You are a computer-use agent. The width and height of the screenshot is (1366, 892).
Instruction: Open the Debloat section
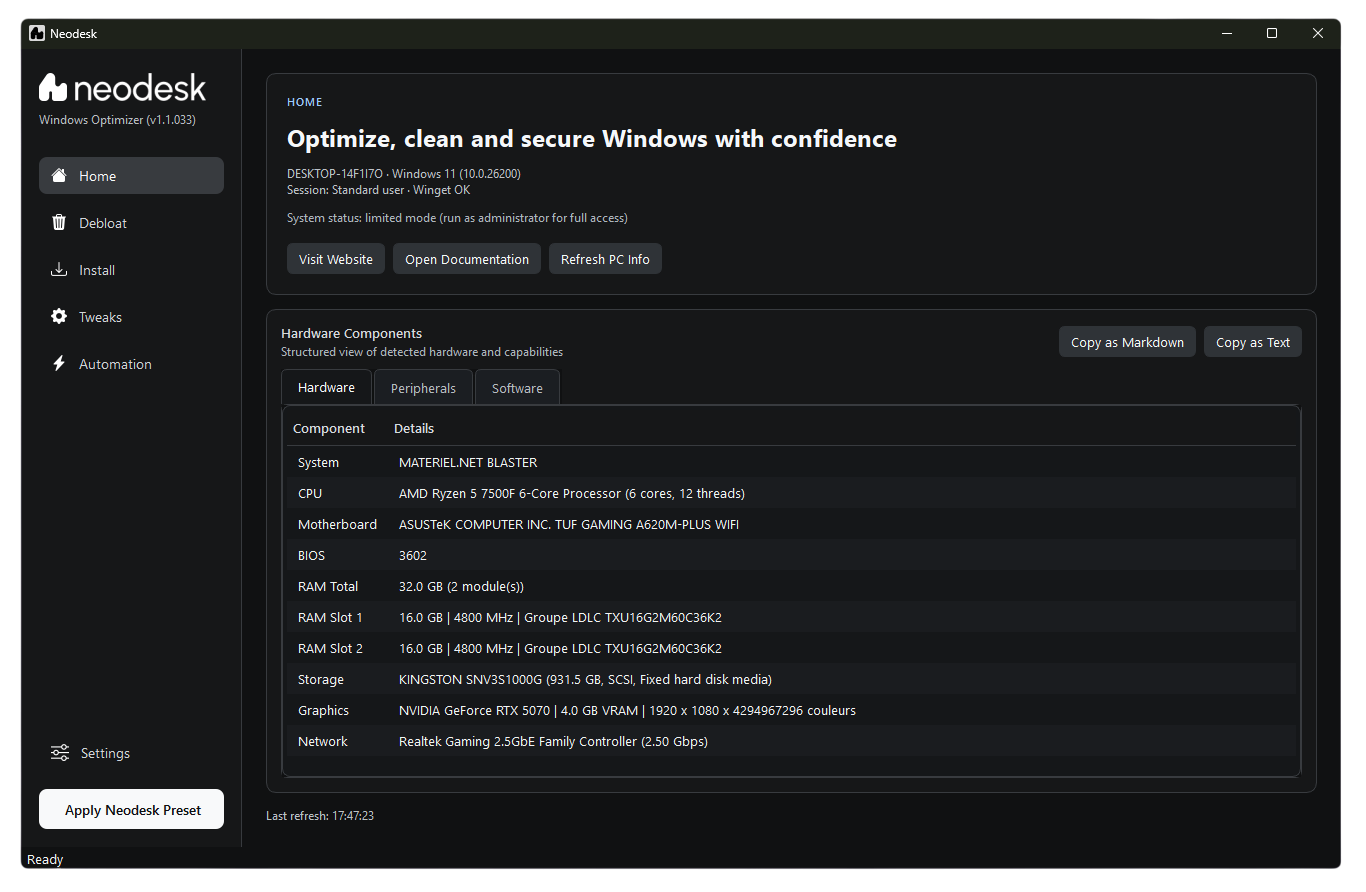tap(131, 223)
